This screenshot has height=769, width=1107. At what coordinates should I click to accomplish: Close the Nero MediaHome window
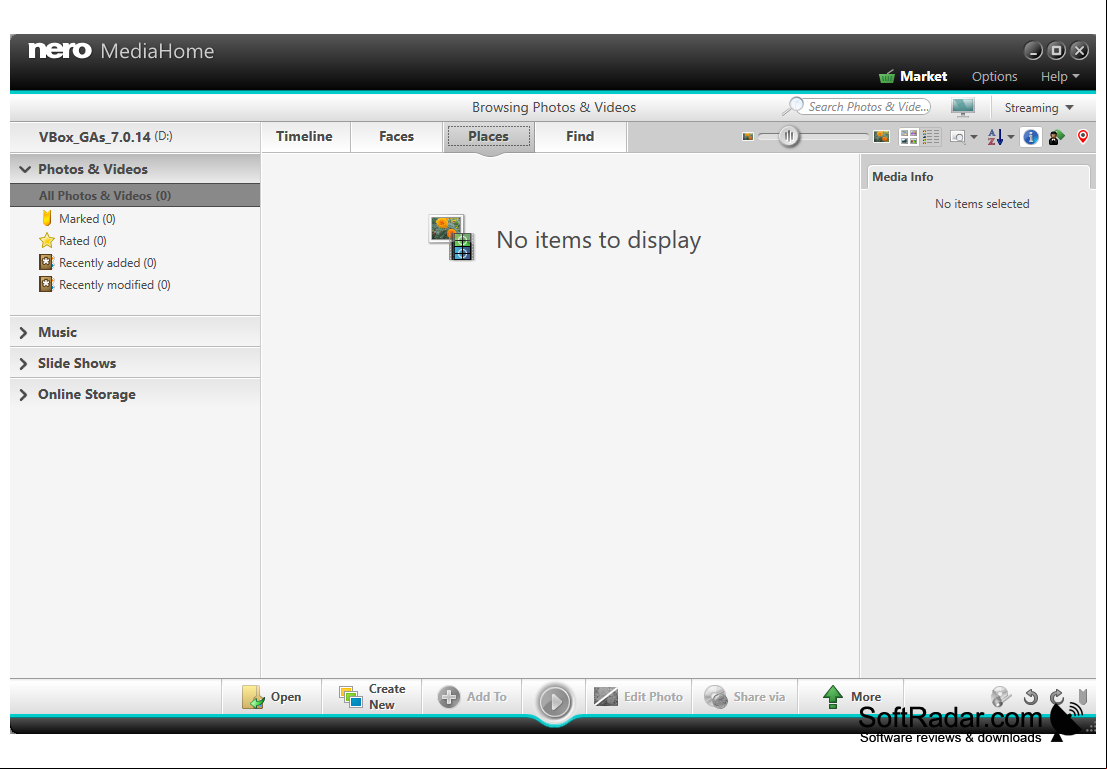1079,50
